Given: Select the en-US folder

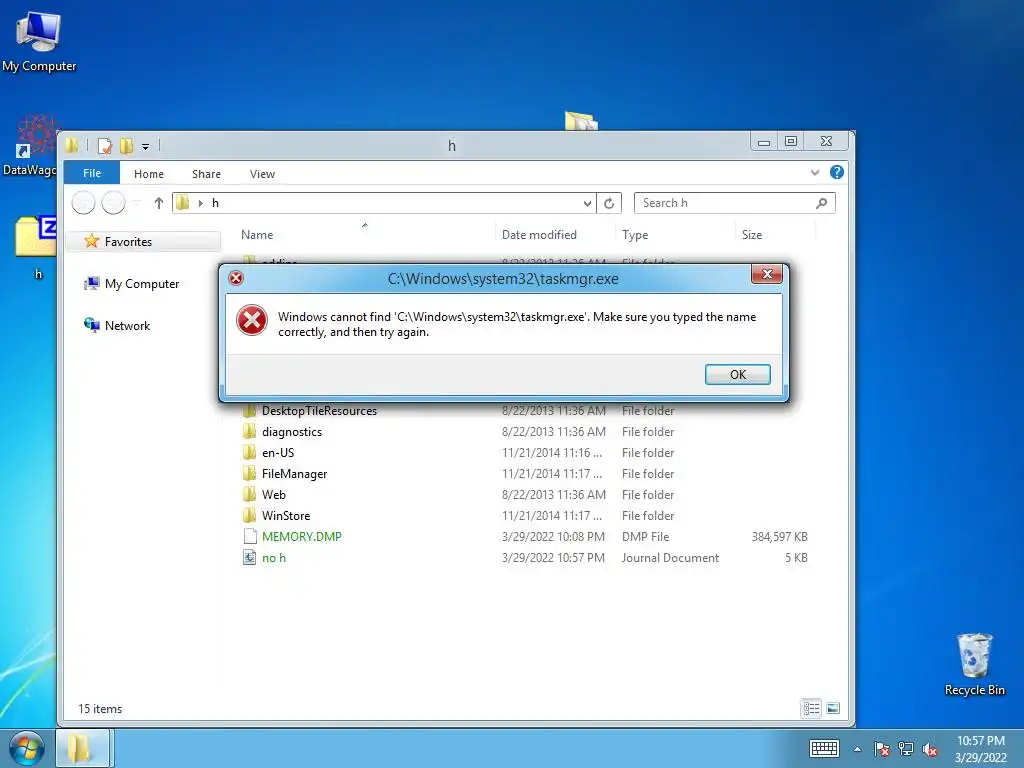Looking at the screenshot, I should point(278,453).
